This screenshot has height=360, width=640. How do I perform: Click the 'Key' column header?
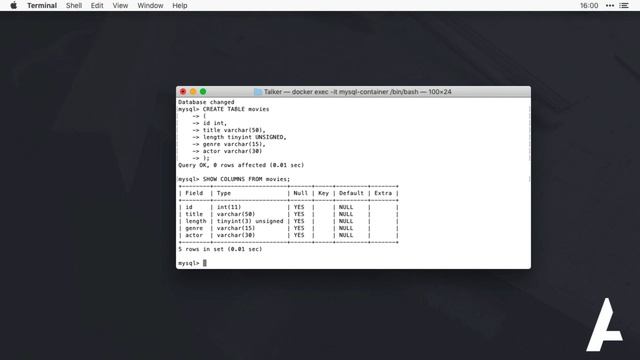coord(323,193)
